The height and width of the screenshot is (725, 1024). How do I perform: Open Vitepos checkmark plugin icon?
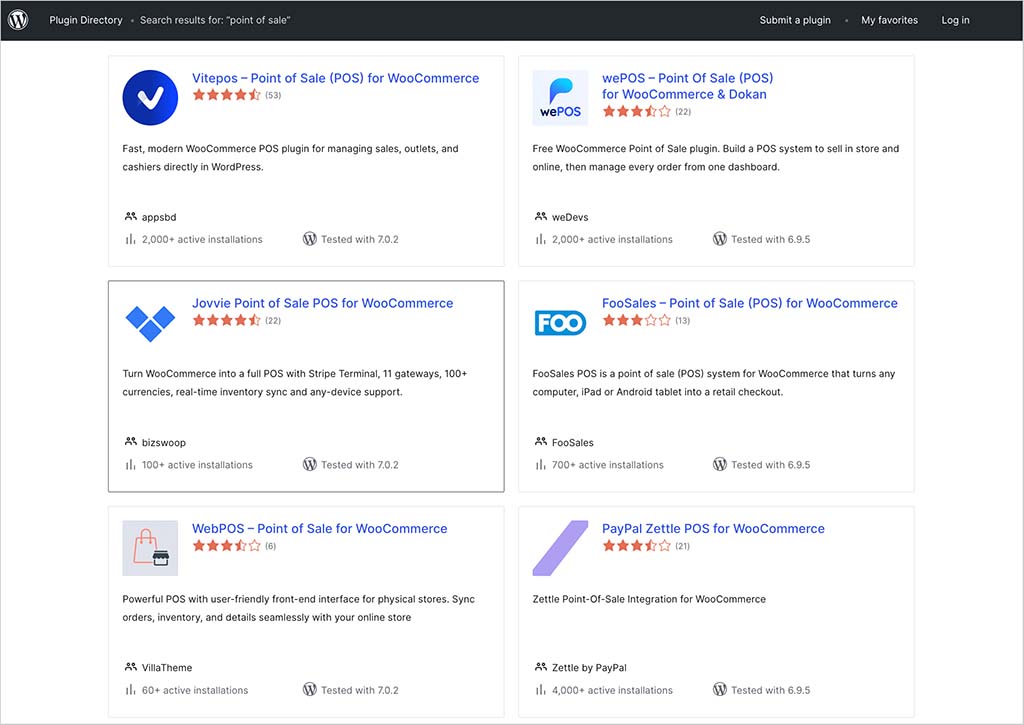150,97
